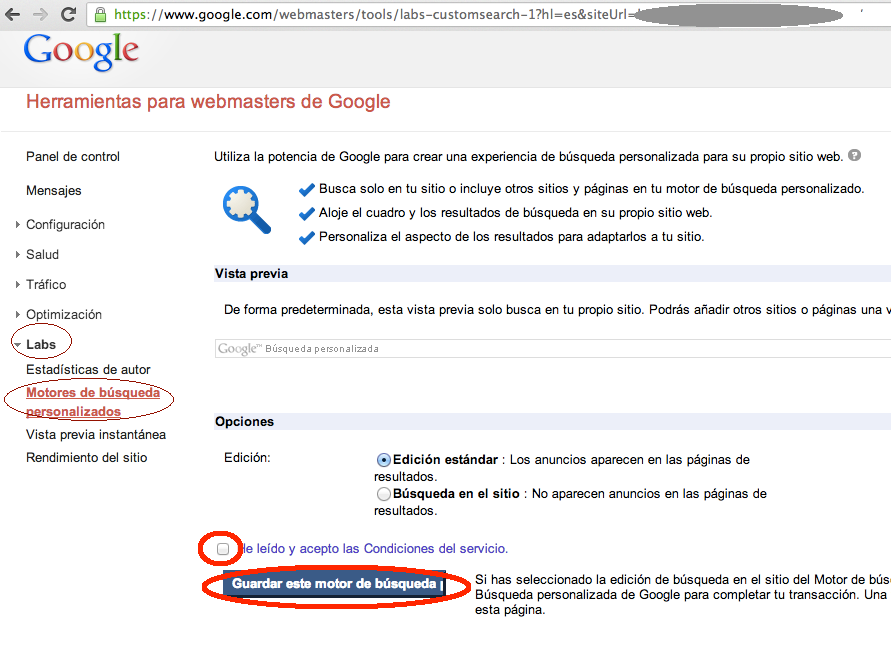The width and height of the screenshot is (891, 652).
Task: Open Mensajes in the sidebar
Action: (x=53, y=191)
